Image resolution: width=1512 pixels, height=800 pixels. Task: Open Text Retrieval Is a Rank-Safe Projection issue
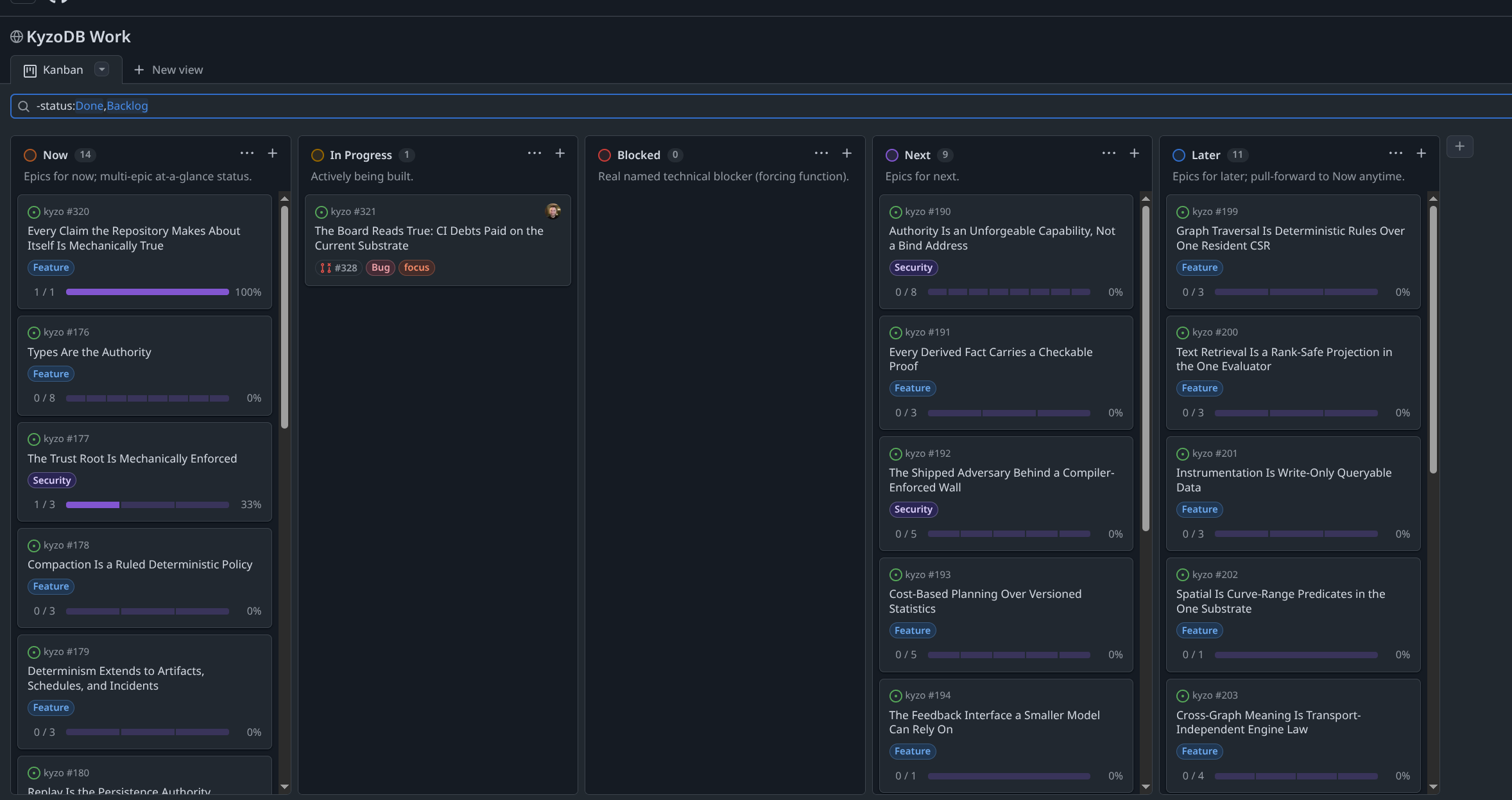click(x=1284, y=359)
